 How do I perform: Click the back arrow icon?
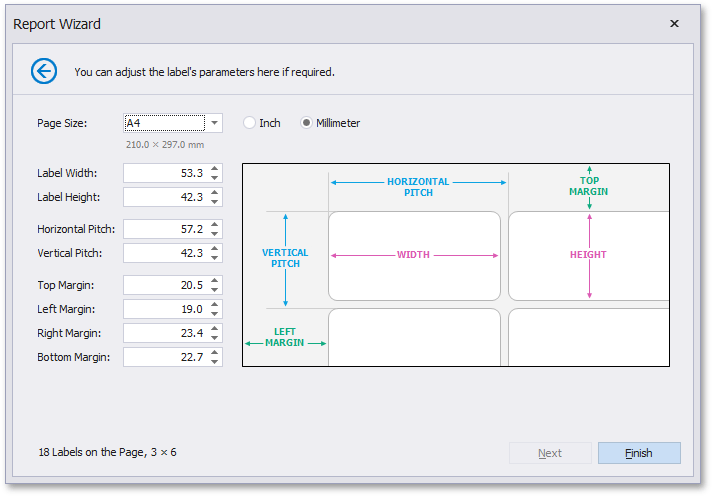(44, 71)
